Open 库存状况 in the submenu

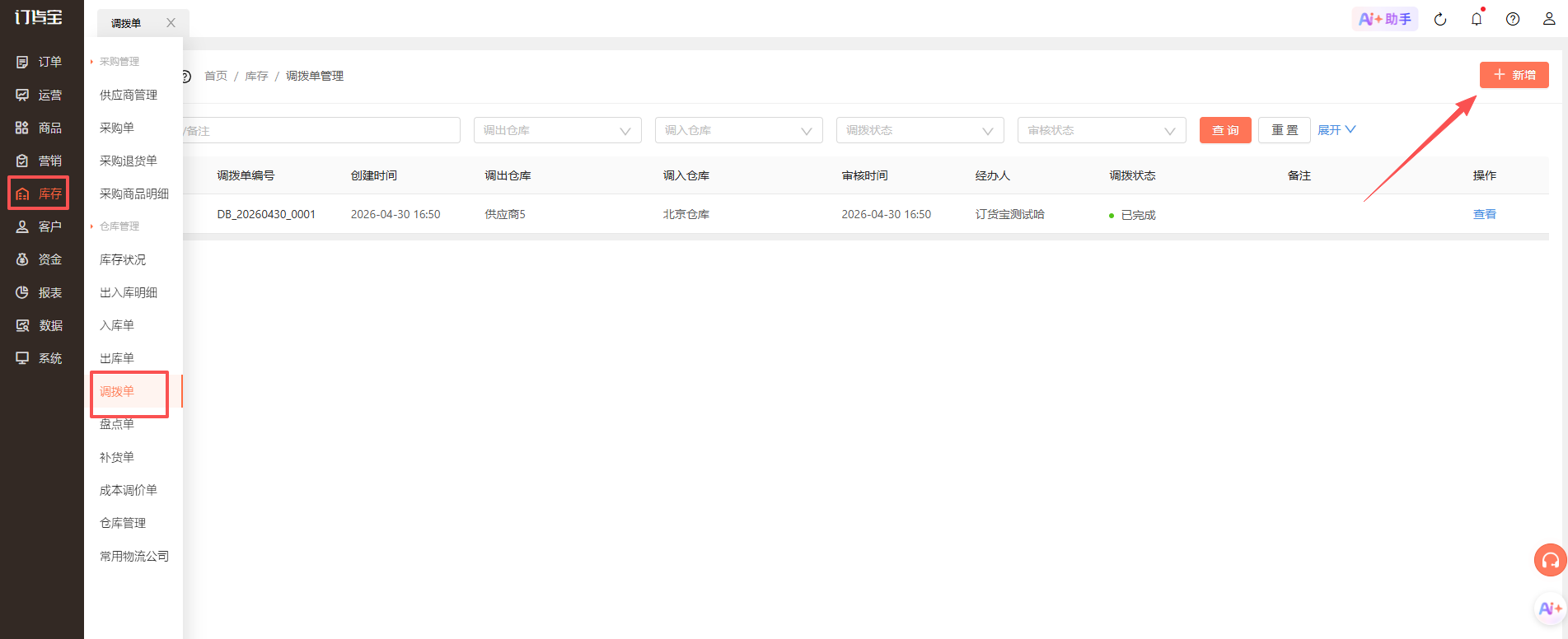coord(123,259)
